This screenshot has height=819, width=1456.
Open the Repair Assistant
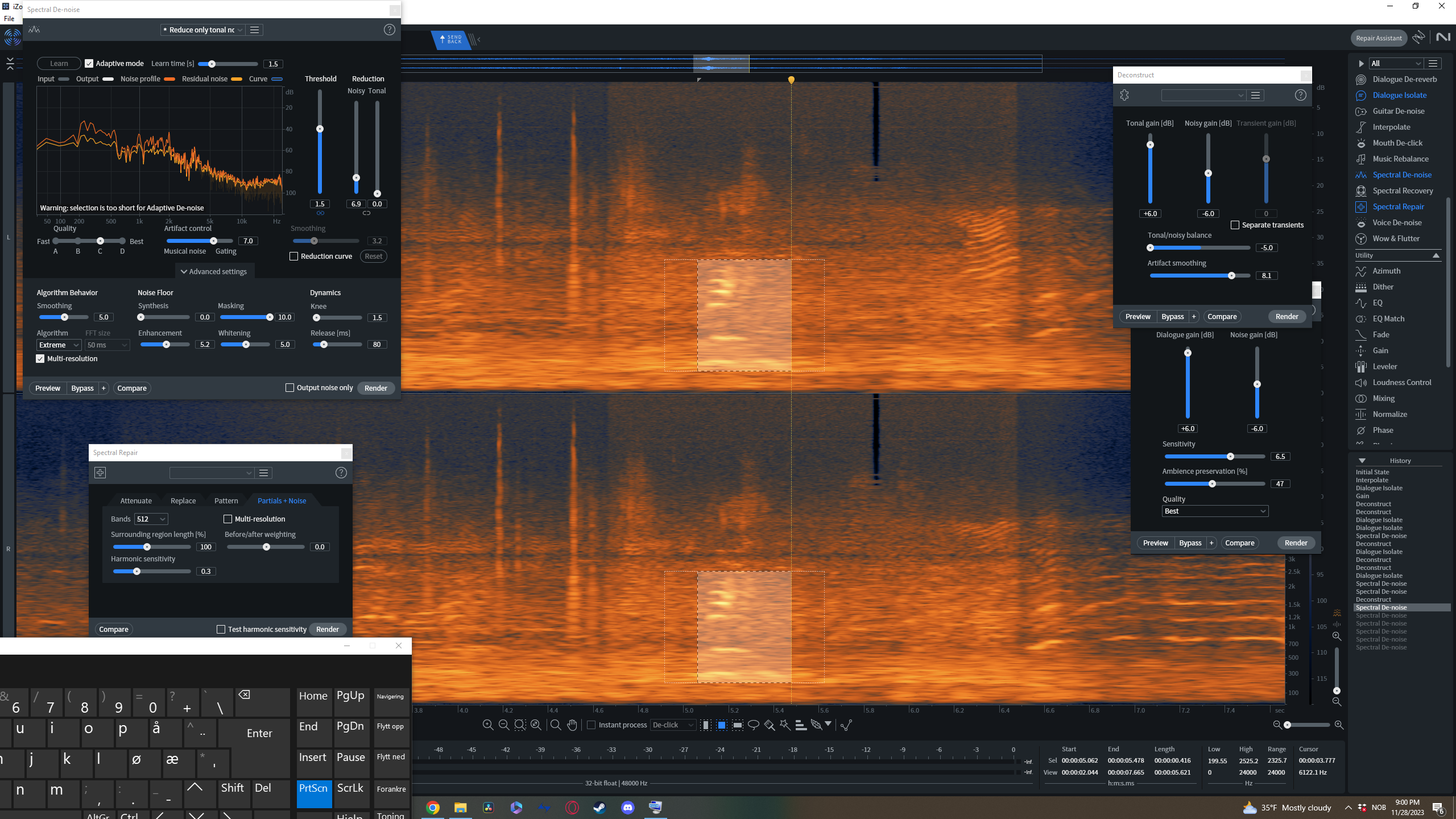click(1379, 38)
